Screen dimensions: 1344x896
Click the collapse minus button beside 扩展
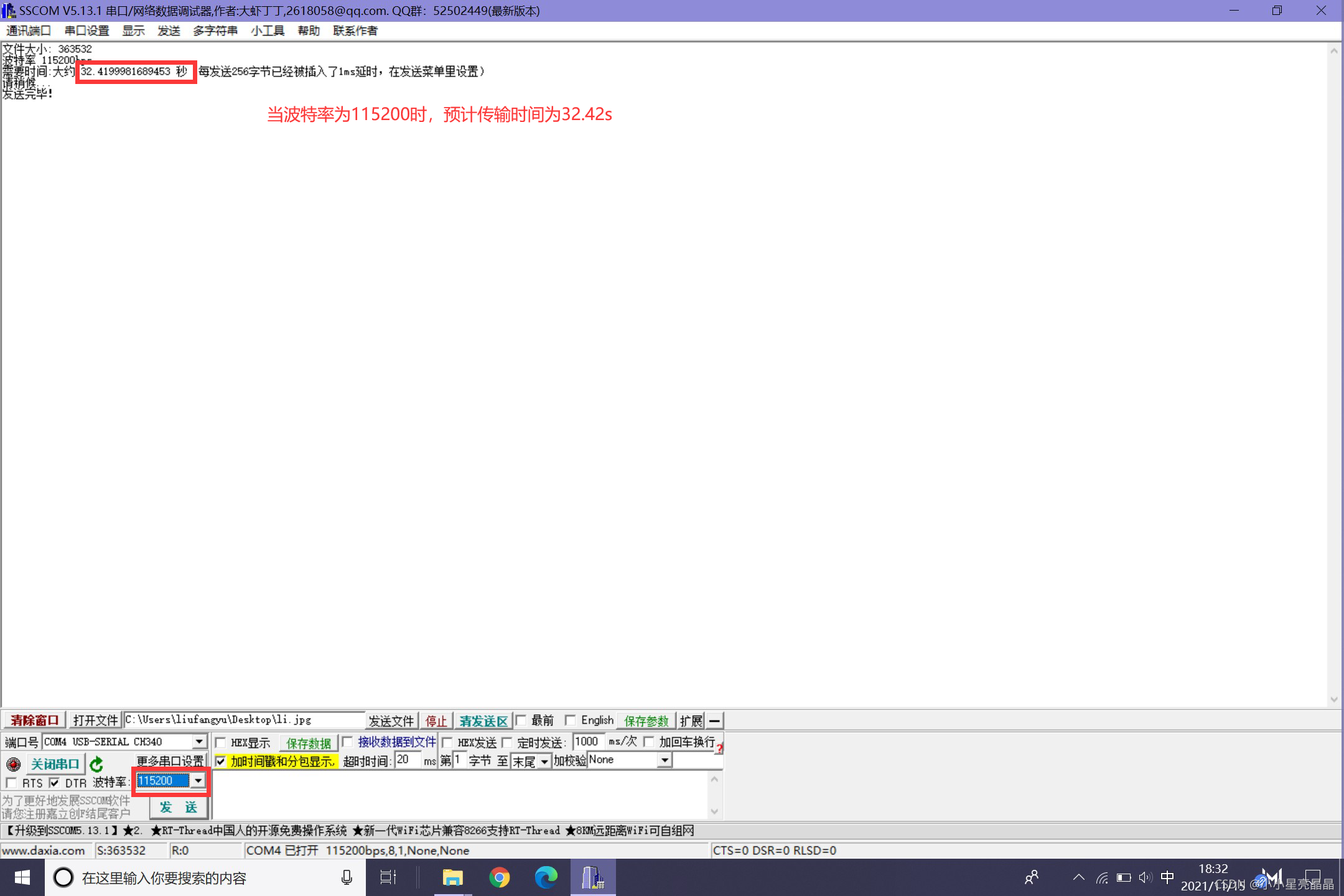click(x=715, y=721)
